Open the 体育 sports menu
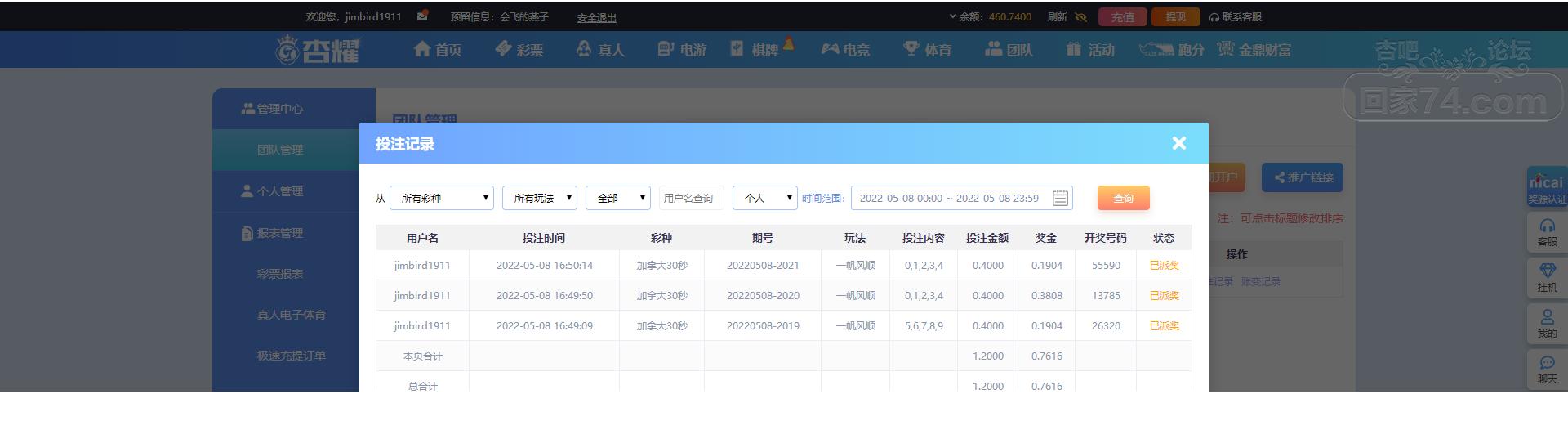 click(x=928, y=50)
